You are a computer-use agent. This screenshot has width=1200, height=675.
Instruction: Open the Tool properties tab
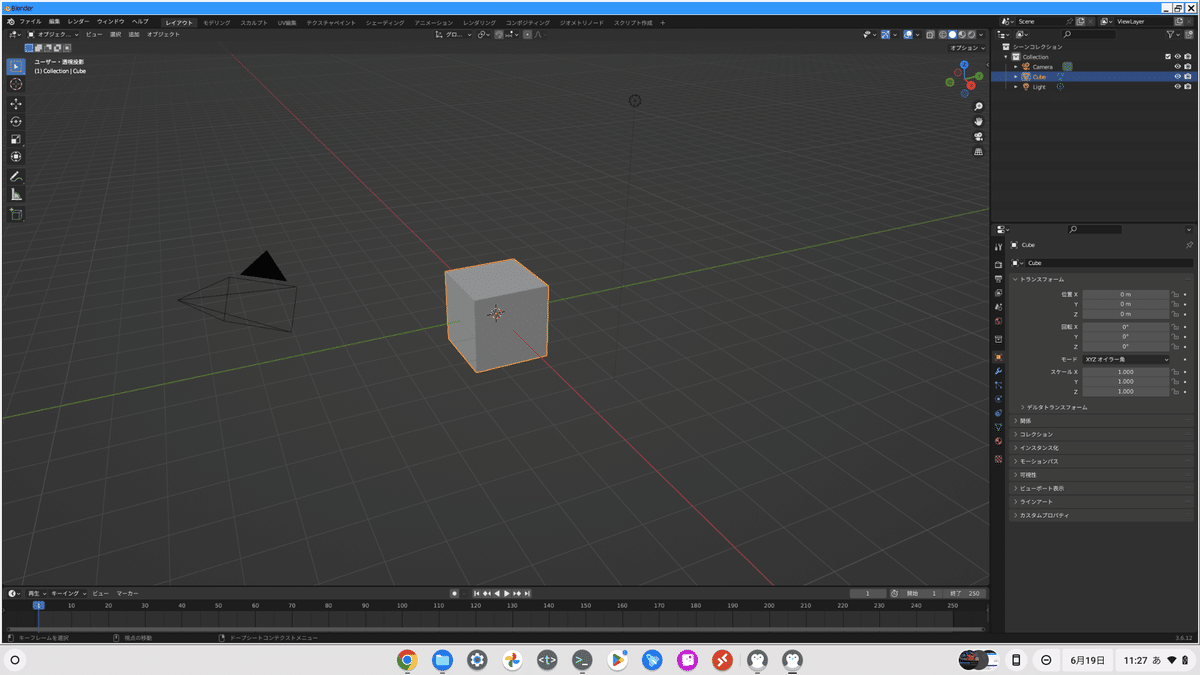coord(998,246)
